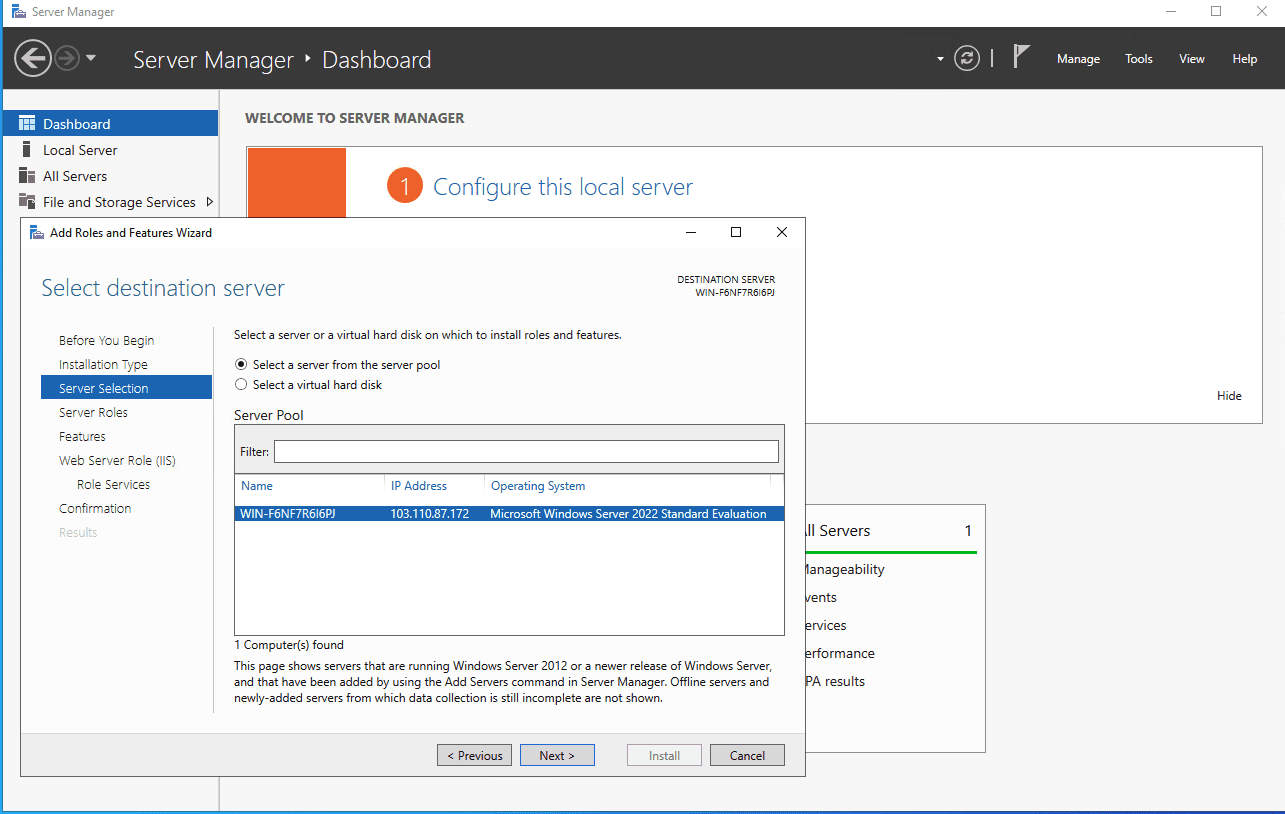1285x814 pixels.
Task: Click the forward navigation arrow icon
Action: click(67, 58)
